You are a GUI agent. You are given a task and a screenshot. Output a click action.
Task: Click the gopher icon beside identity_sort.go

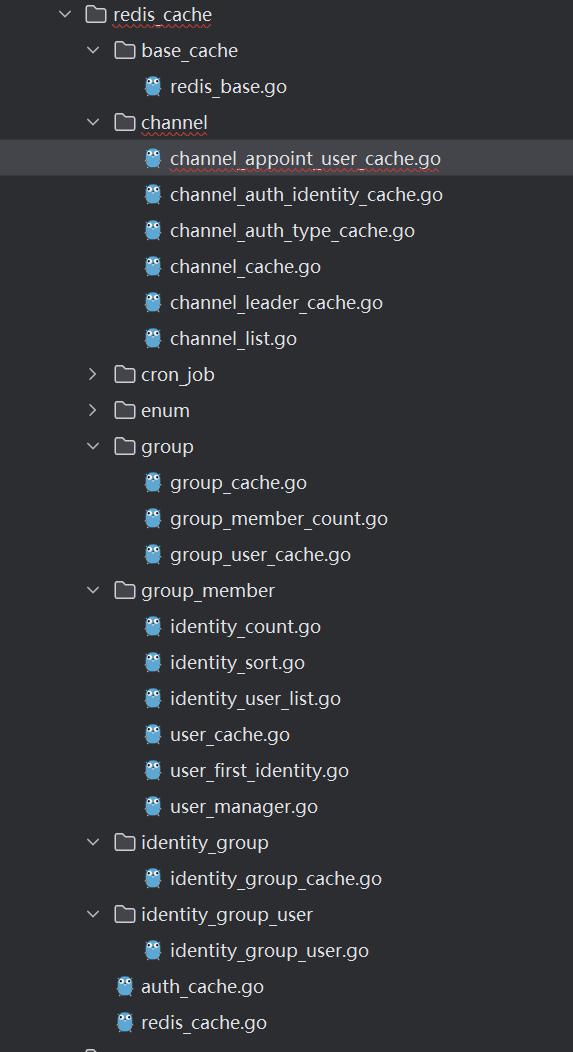[x=153, y=662]
